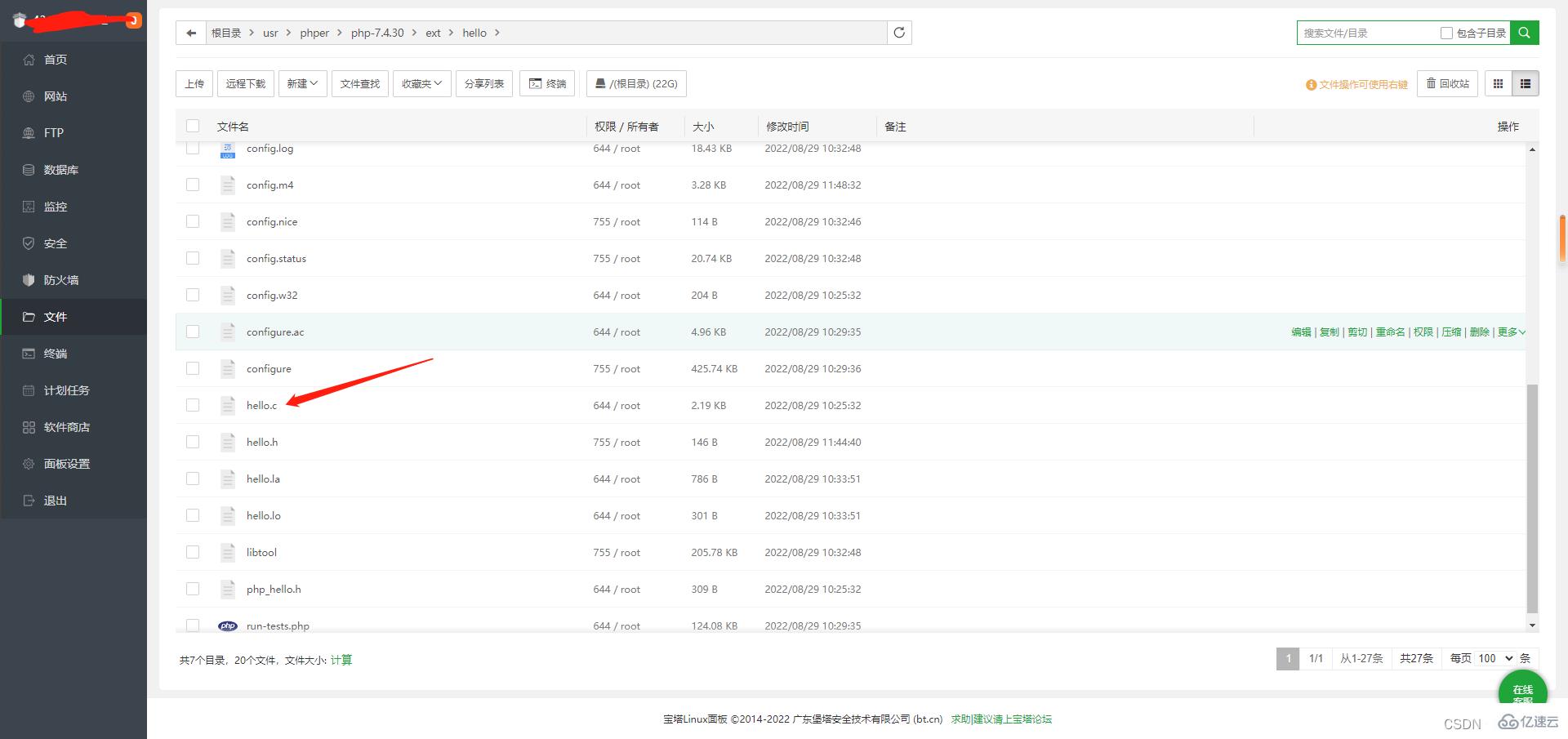
Task: Open the 终端 terminal toolbar button
Action: [547, 83]
